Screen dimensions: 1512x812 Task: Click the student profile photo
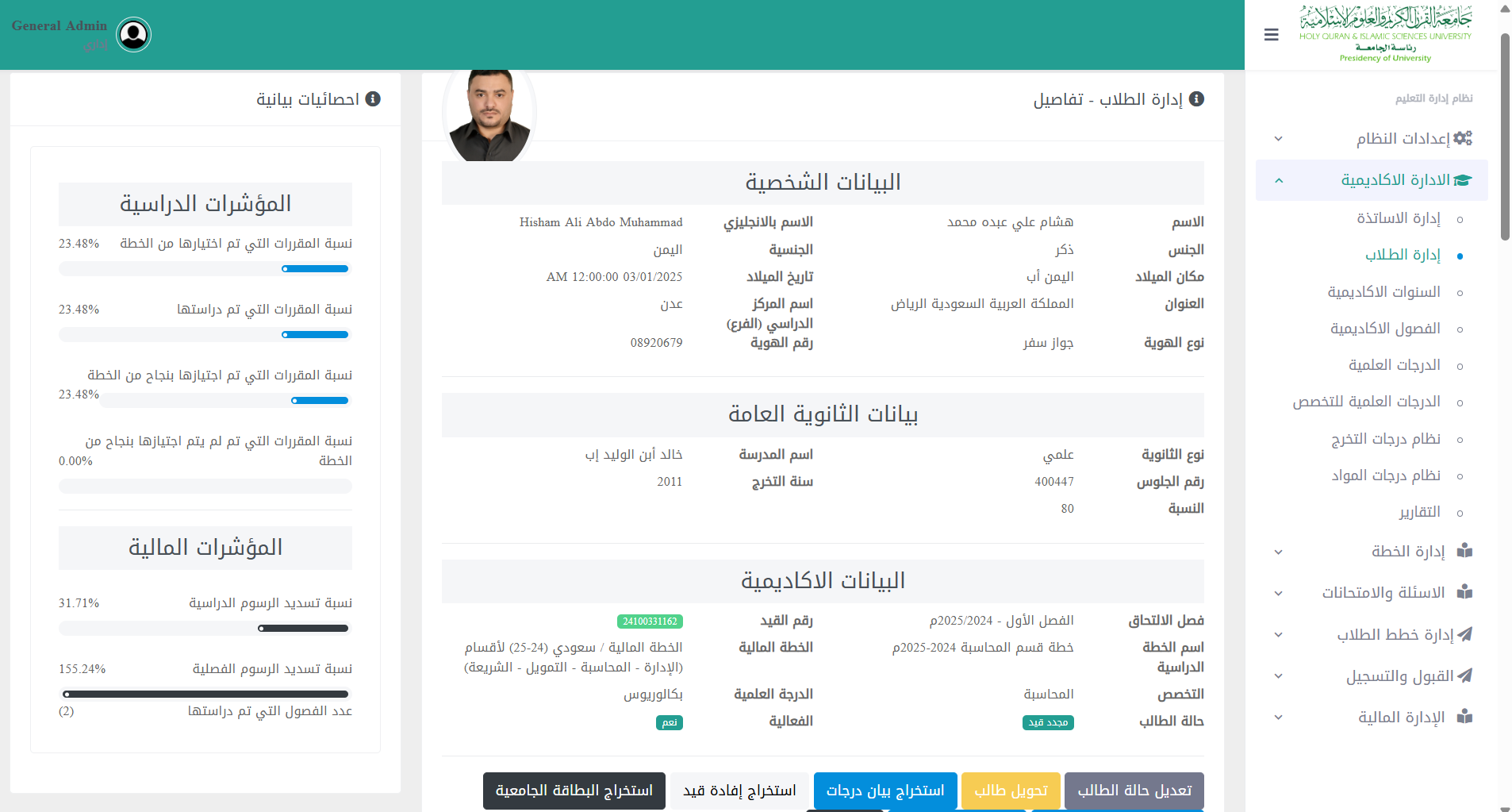point(489,115)
